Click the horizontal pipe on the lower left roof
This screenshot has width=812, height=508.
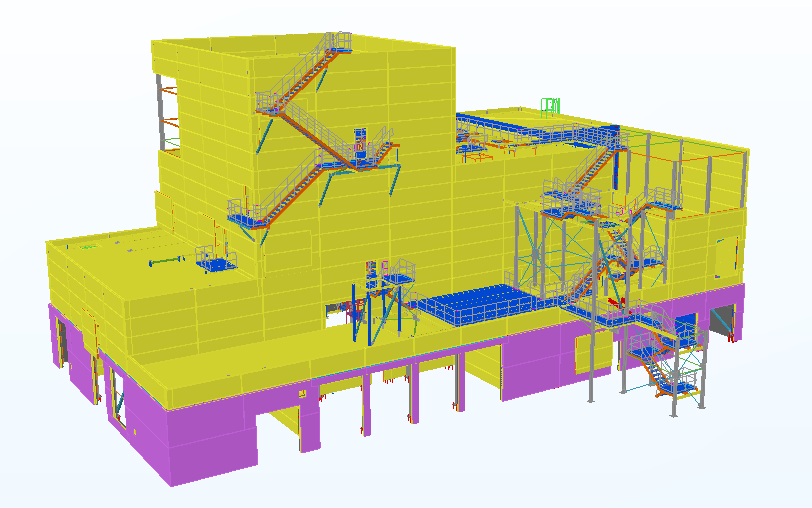(168, 262)
